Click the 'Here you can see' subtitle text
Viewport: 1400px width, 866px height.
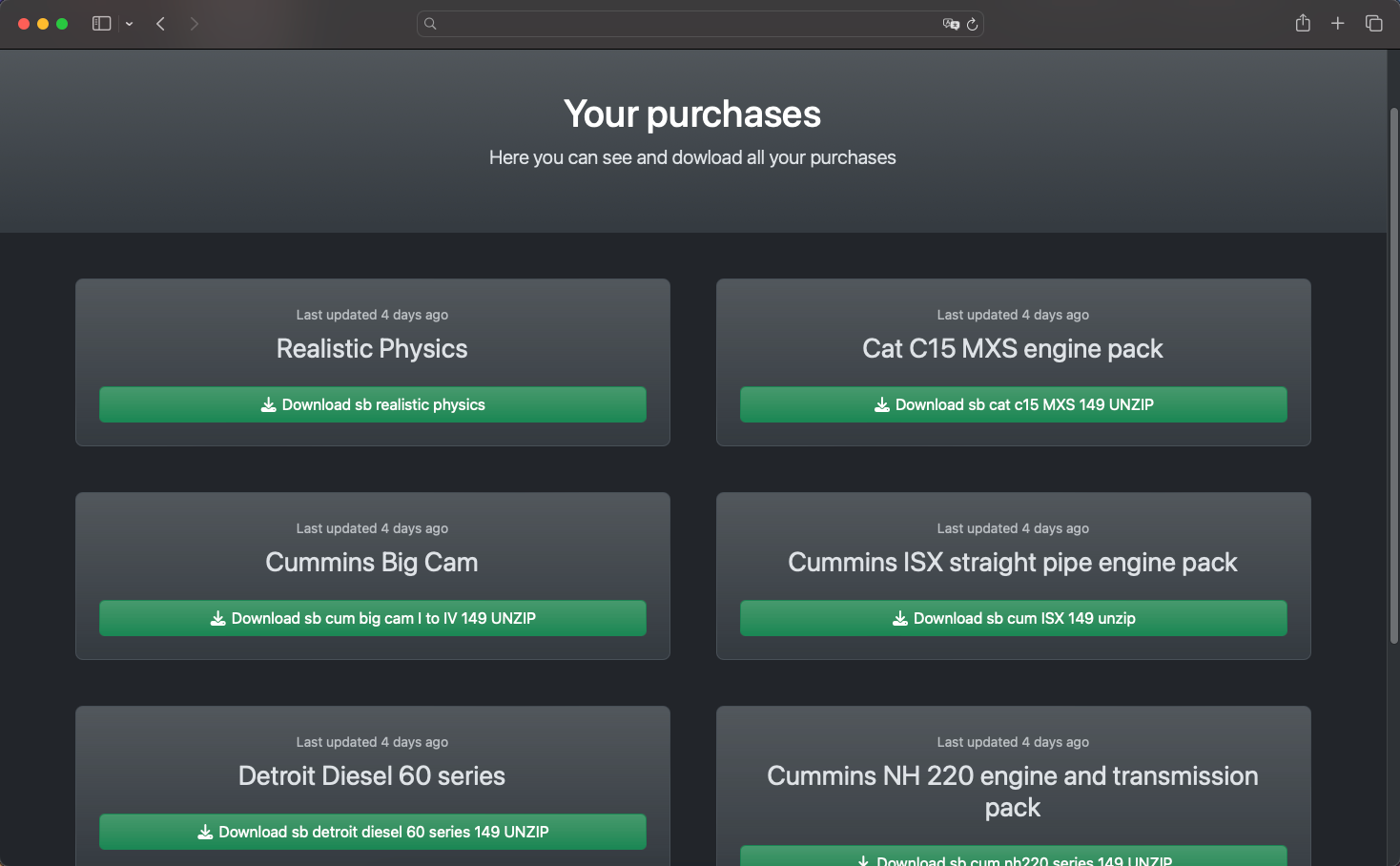(692, 157)
